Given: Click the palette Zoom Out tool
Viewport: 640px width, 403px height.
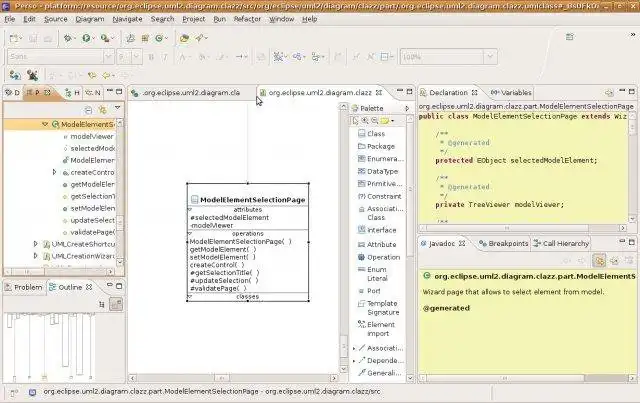Looking at the screenshot, I should click(374, 121).
